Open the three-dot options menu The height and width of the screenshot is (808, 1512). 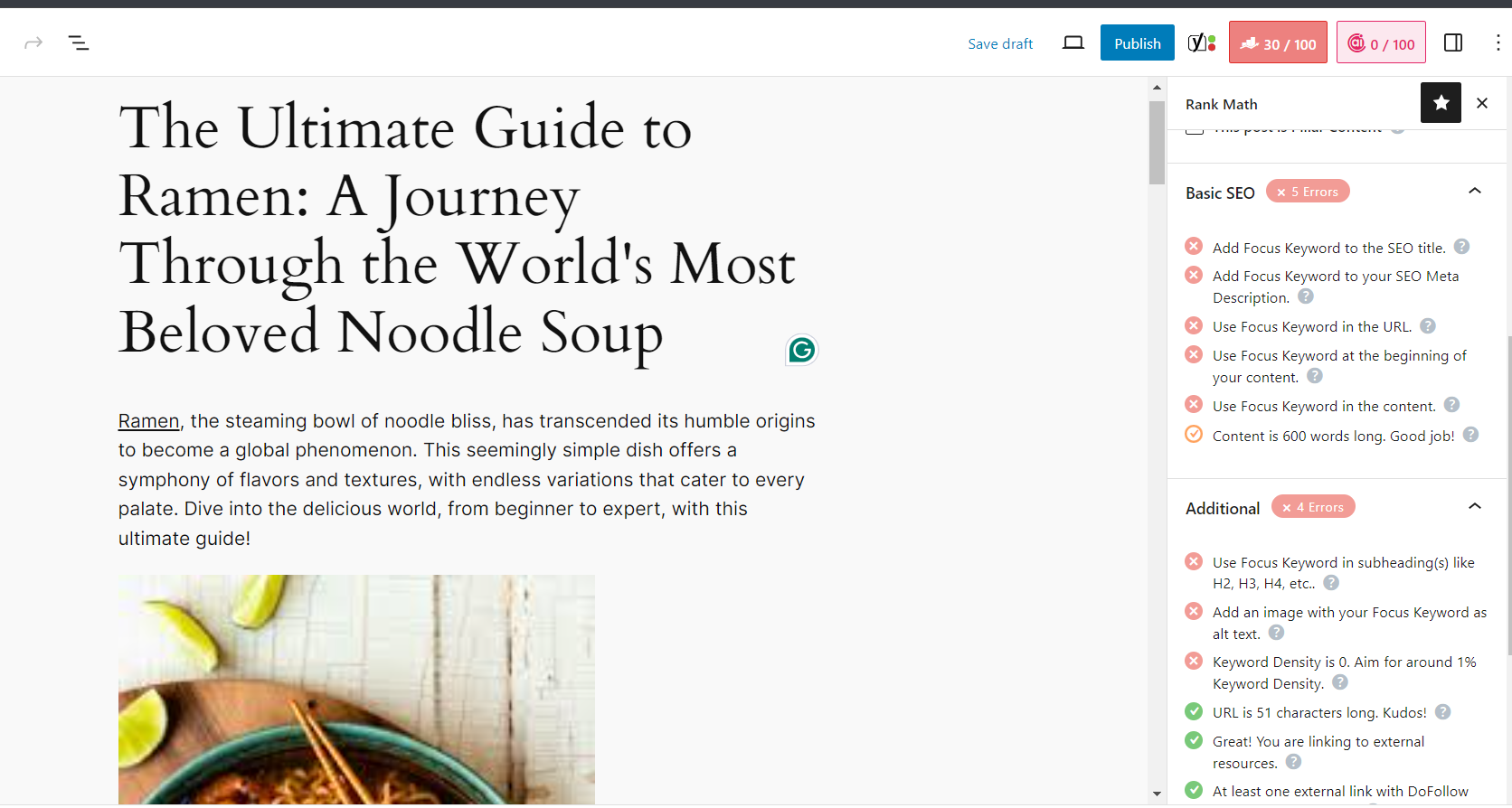(x=1498, y=42)
